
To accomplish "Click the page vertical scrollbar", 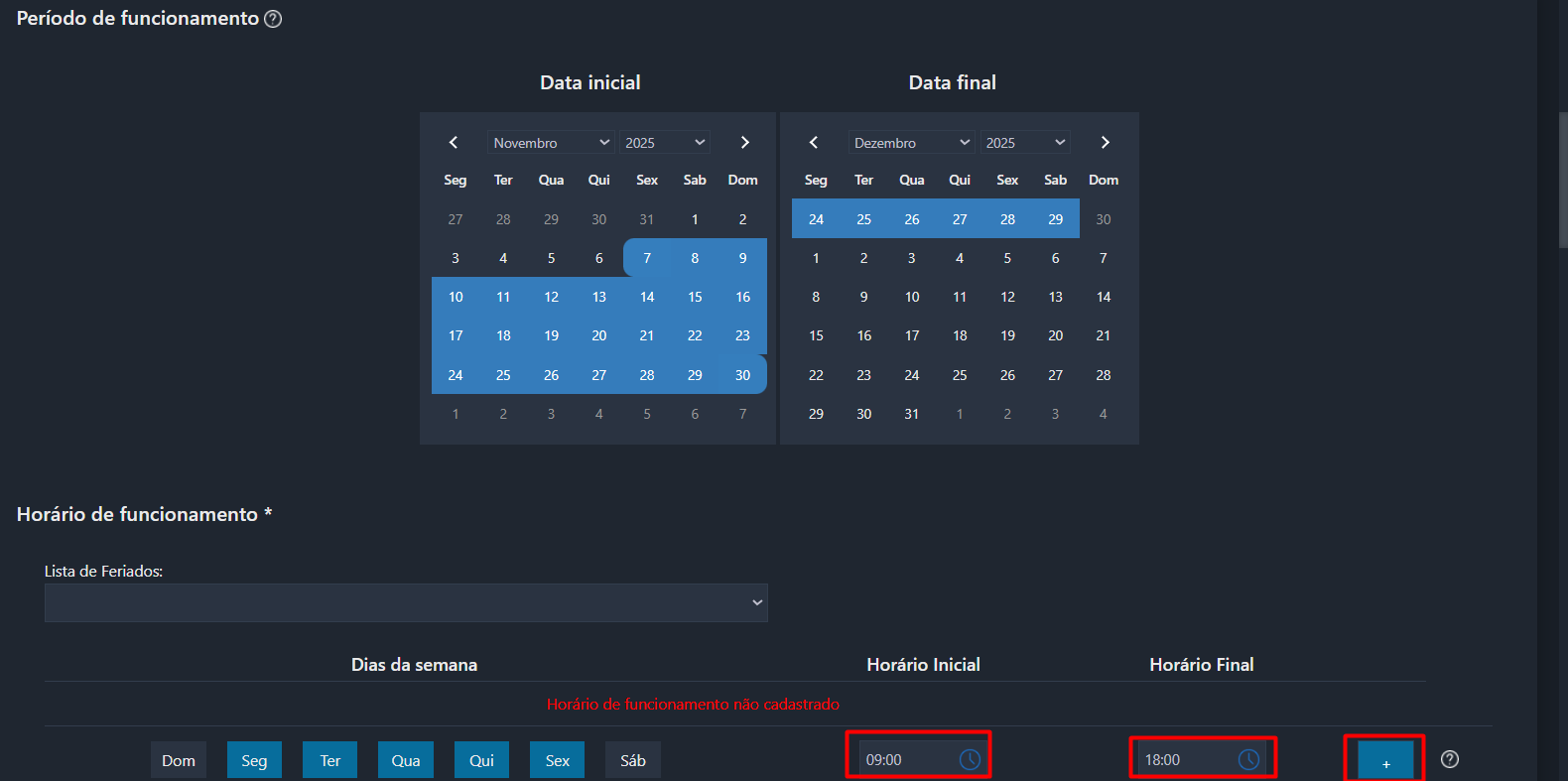I will [x=1562, y=179].
